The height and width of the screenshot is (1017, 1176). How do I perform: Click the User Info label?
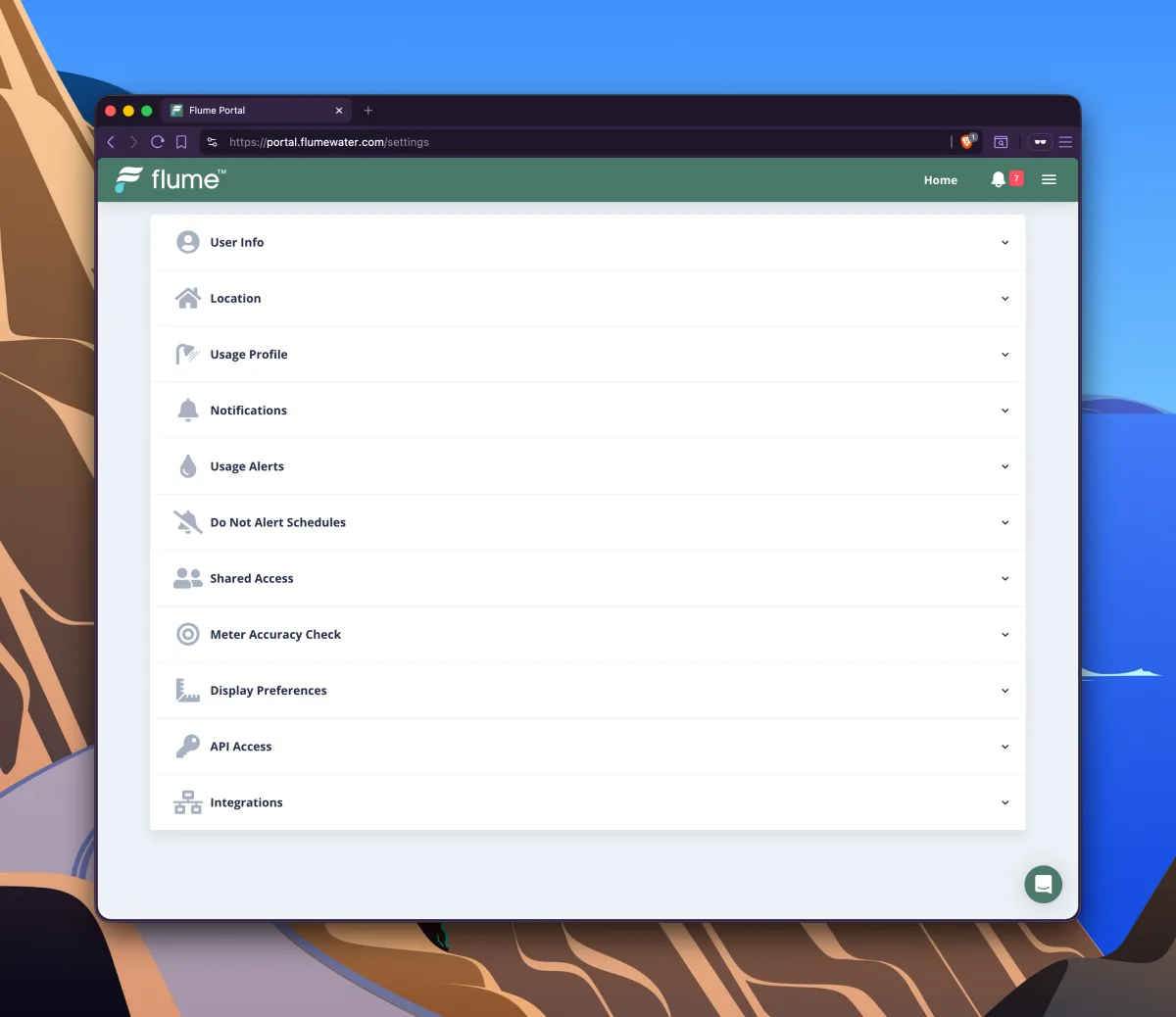[x=236, y=242]
